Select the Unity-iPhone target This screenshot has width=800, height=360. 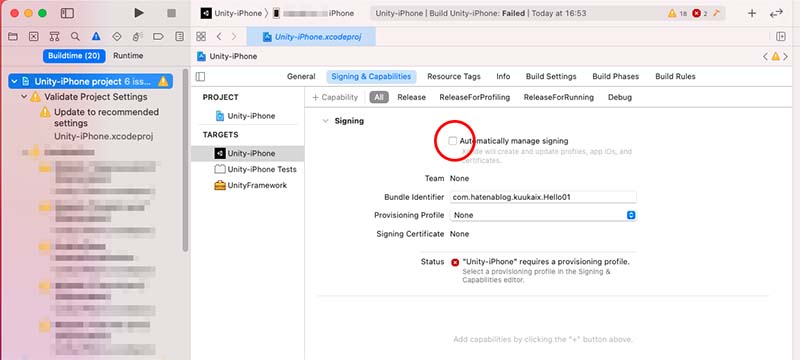247,153
